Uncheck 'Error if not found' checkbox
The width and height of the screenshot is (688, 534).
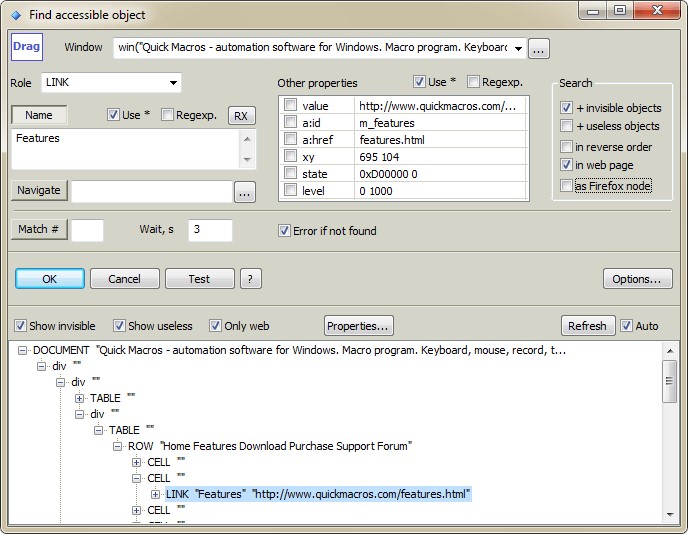pyautogui.click(x=285, y=231)
